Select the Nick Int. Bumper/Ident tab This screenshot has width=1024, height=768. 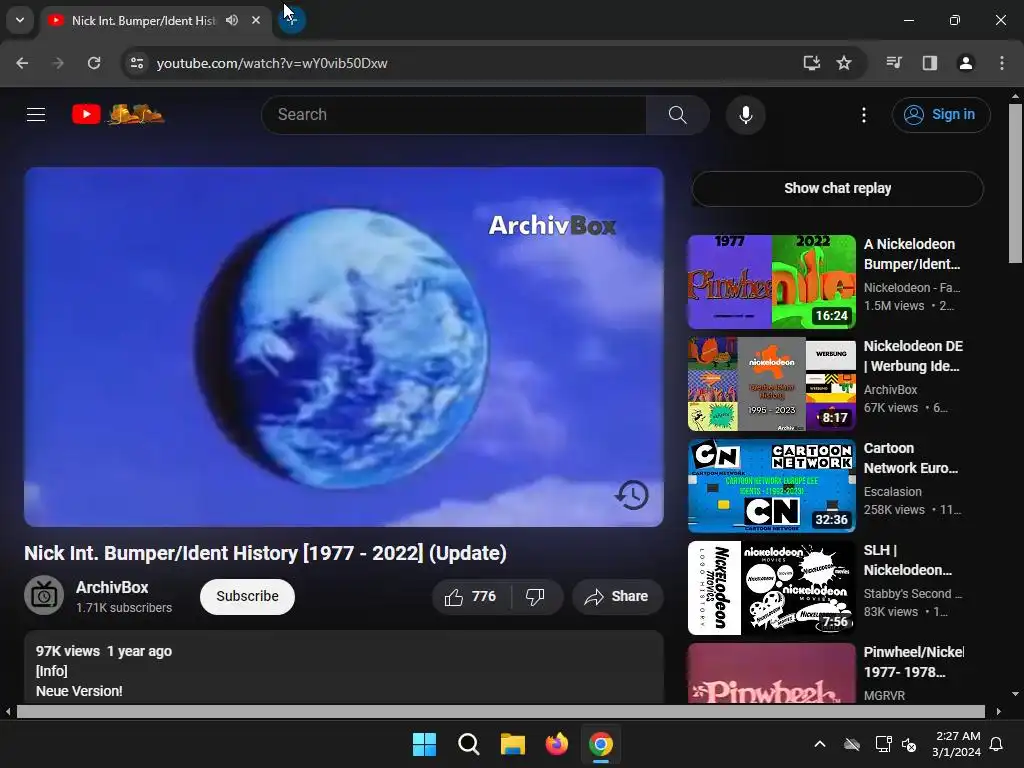pyautogui.click(x=157, y=20)
